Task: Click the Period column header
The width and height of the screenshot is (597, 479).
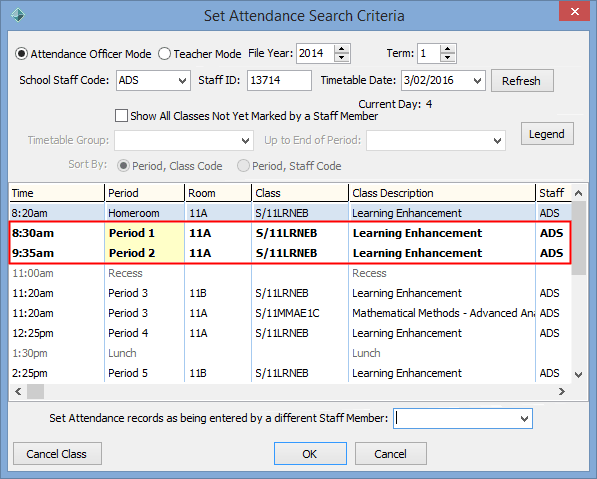Action: click(x=145, y=193)
